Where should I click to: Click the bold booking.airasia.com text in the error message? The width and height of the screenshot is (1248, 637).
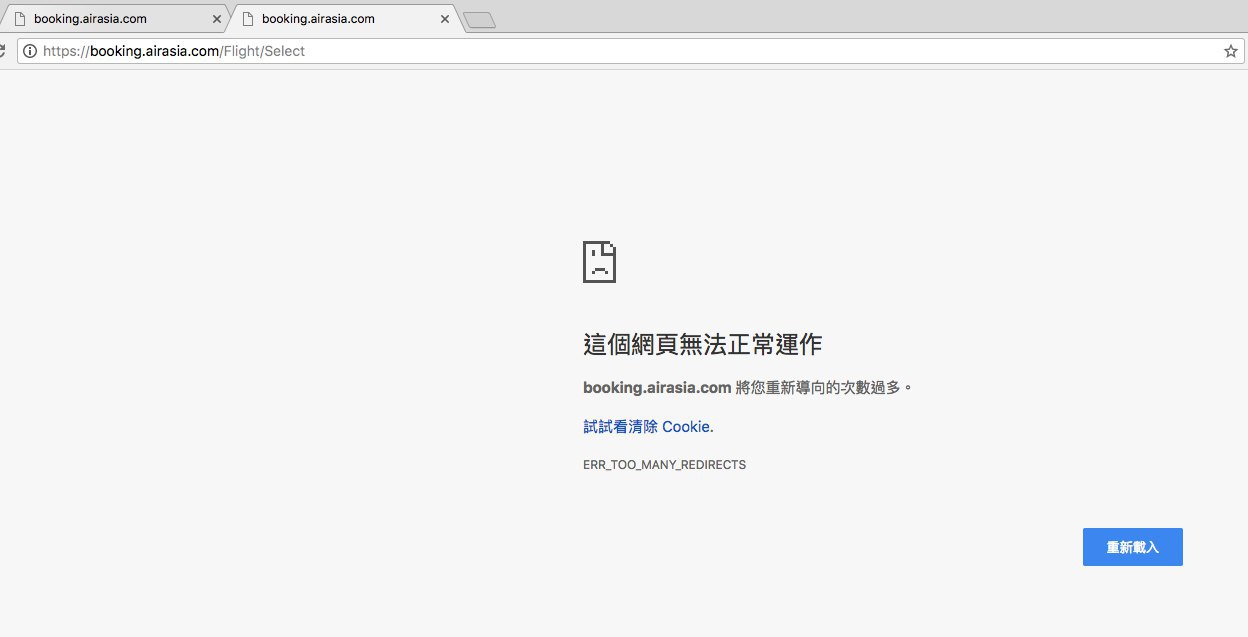[657, 387]
